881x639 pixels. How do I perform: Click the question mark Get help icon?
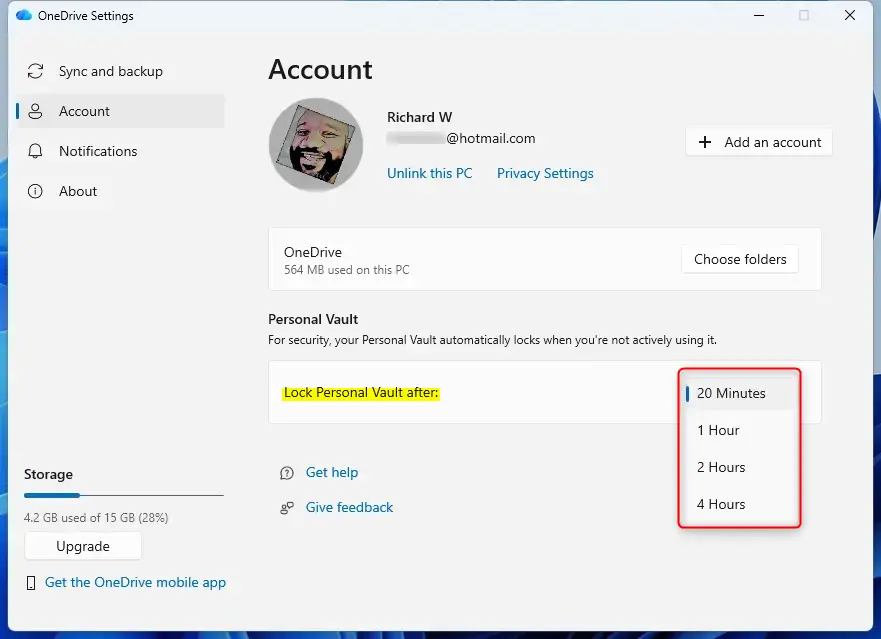tap(287, 473)
